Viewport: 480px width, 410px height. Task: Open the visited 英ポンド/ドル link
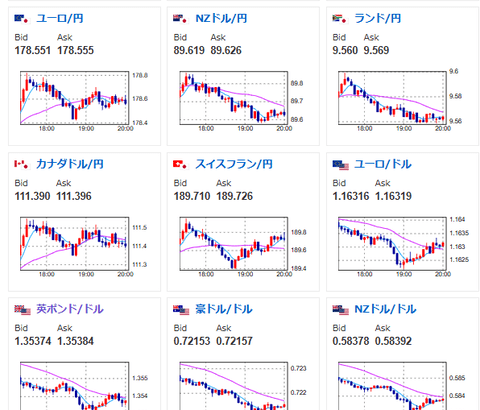[x=70, y=309]
